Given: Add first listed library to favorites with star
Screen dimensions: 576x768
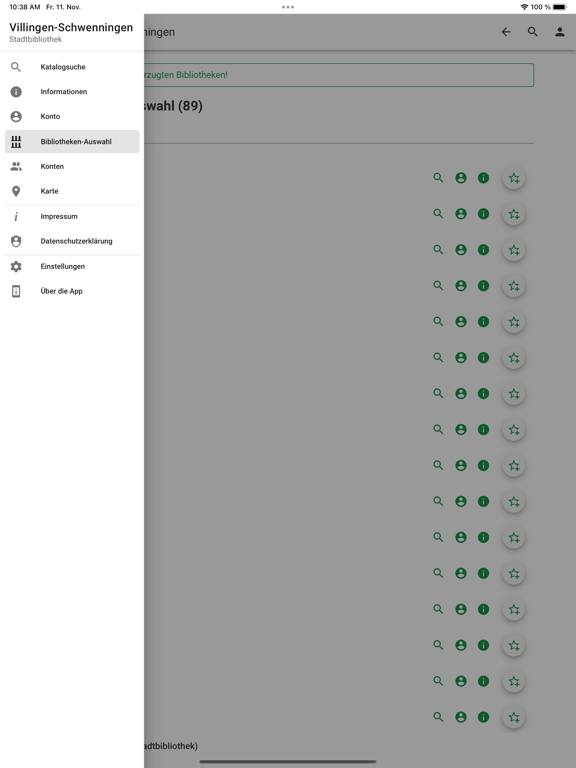Looking at the screenshot, I should click(514, 178).
